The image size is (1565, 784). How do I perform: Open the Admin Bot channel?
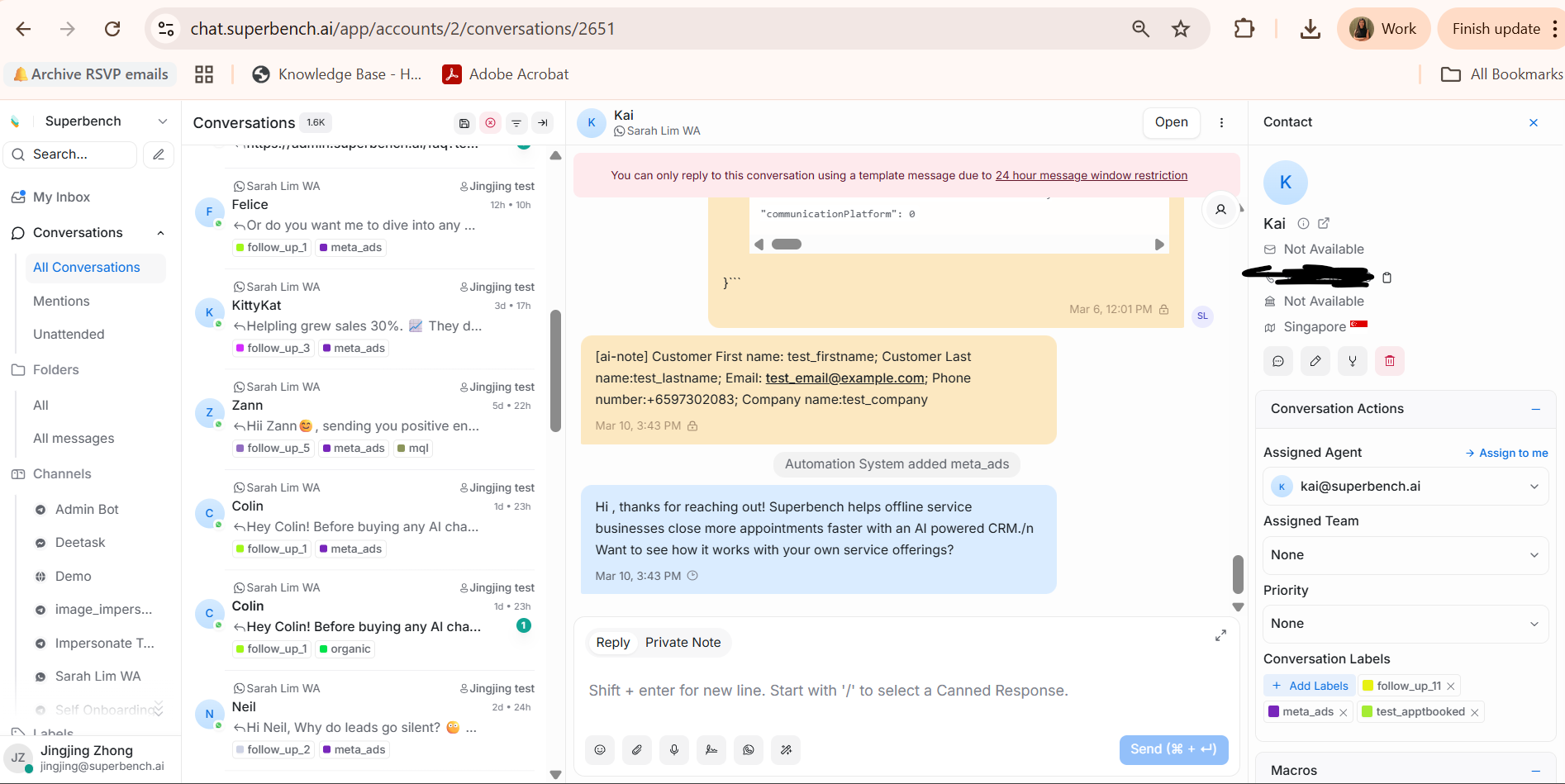pos(87,510)
